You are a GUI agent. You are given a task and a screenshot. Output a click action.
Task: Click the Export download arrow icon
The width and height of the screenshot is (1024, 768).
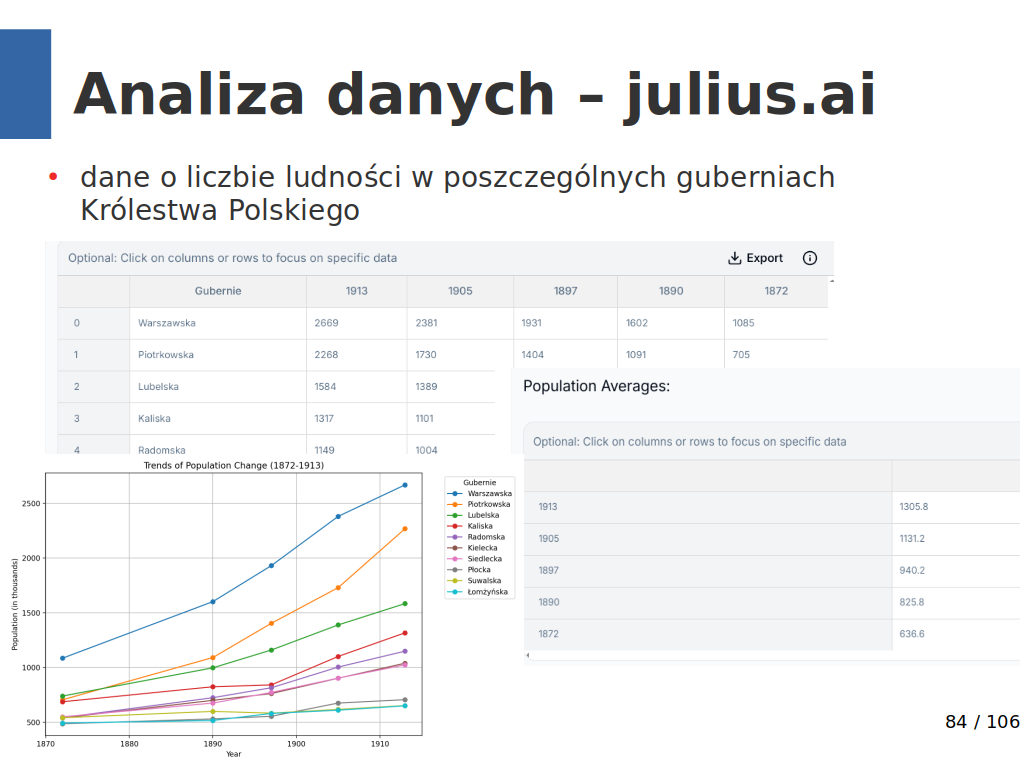tap(735, 258)
